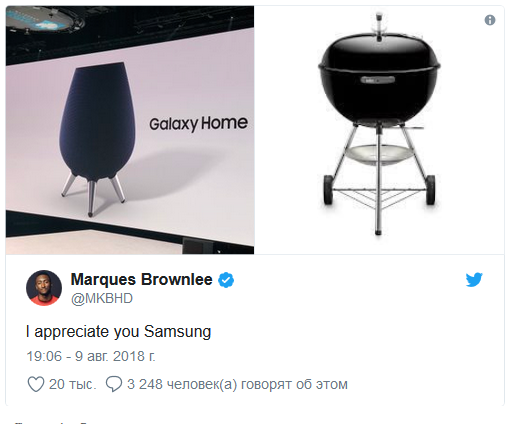Click the reply speech bubble icon
The width and height of the screenshot is (513, 424).
click(x=114, y=384)
